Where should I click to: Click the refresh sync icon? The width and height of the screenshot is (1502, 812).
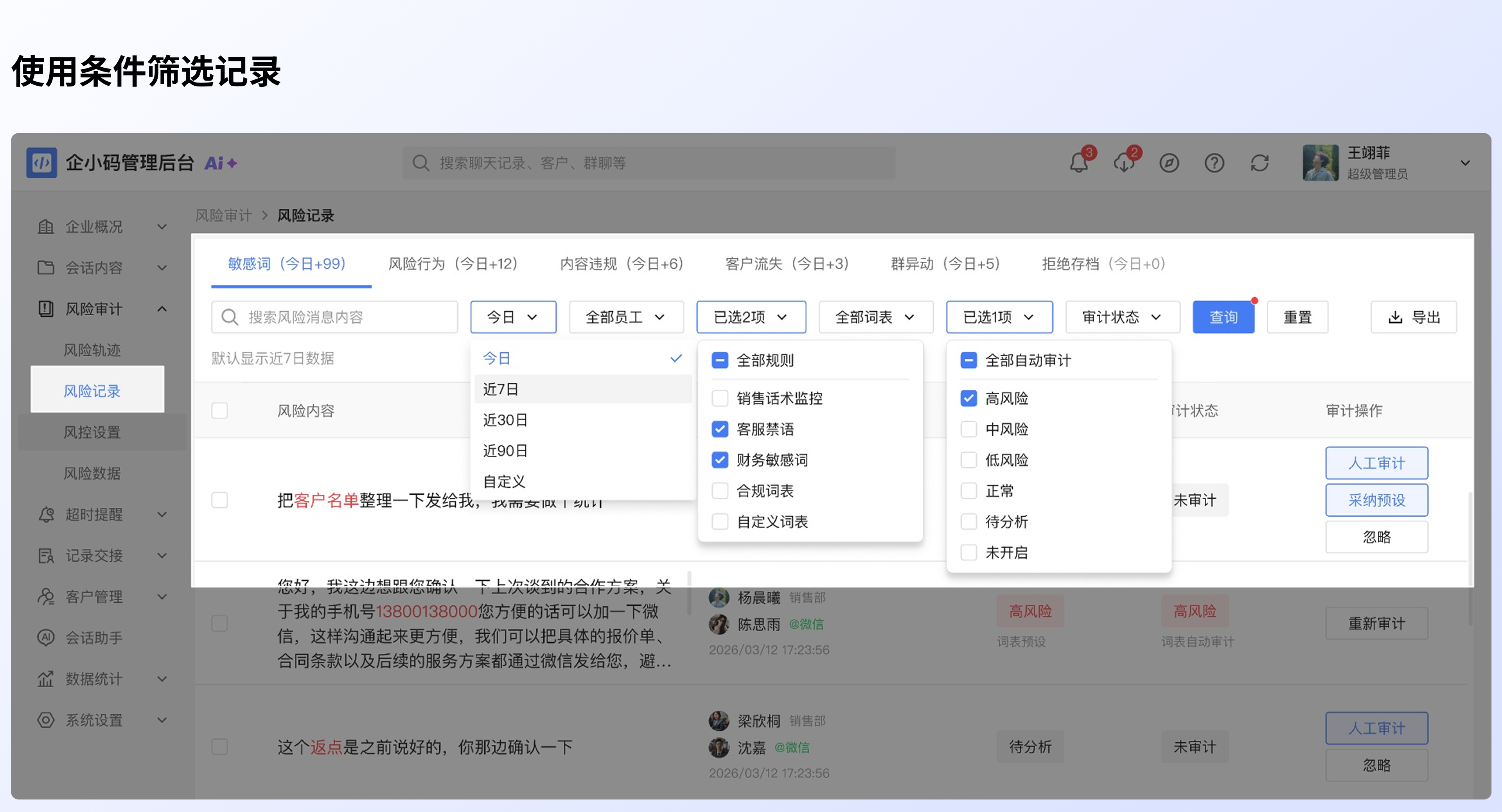pos(1260,163)
